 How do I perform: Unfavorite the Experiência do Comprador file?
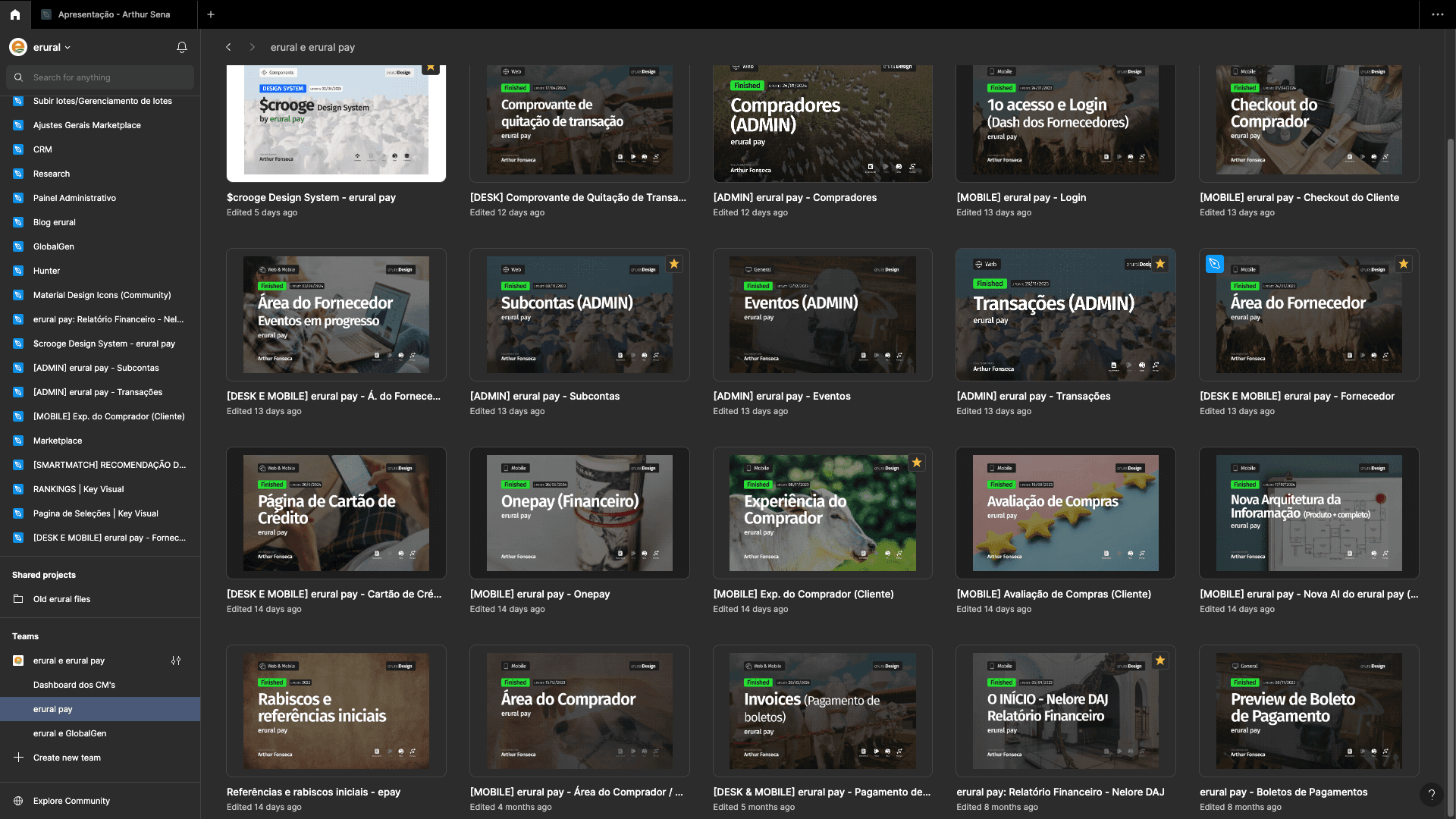(x=916, y=463)
